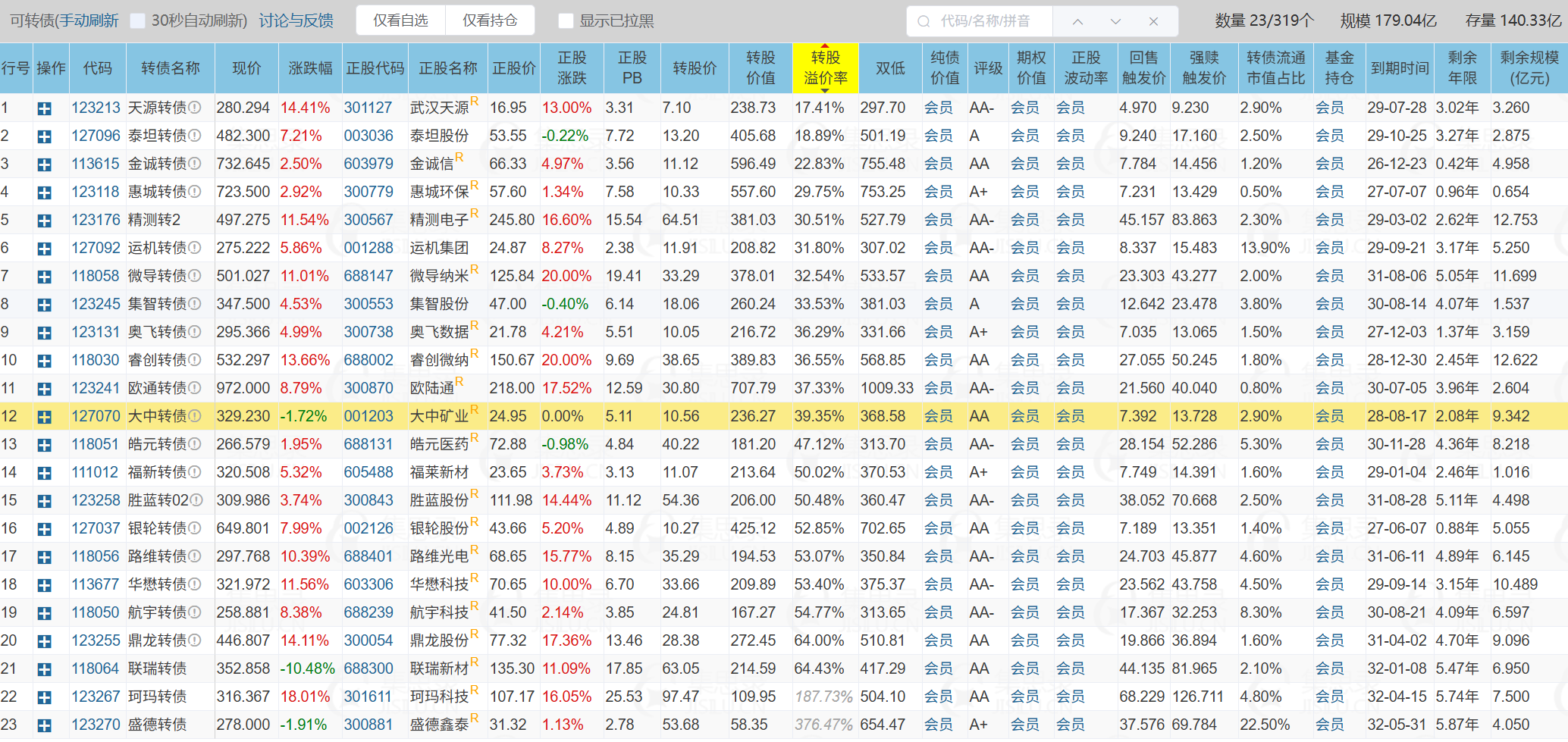Click plus icon for 珂玛转债 row
The image size is (1568, 742).
pos(45,698)
